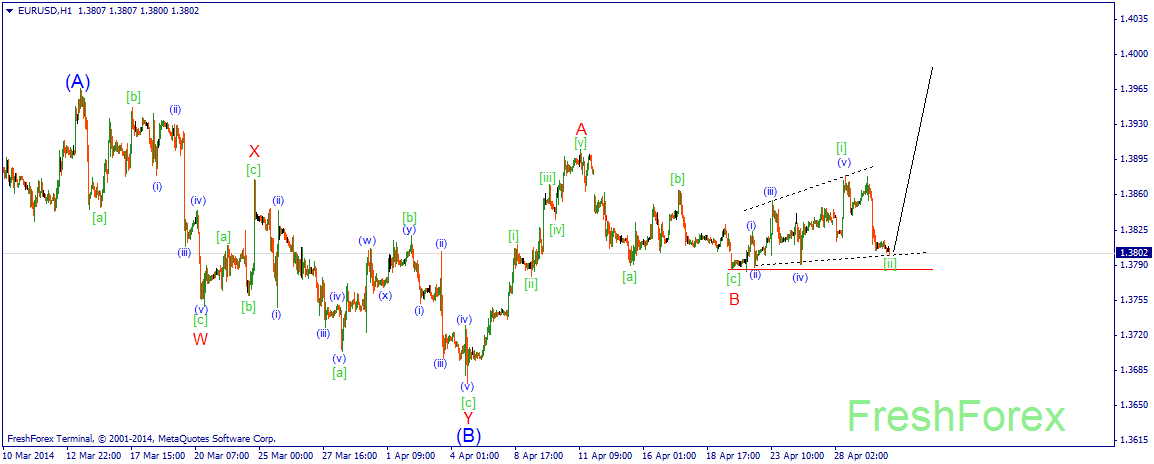Screen dimensions: 1154x464
Task: Click the 1.3860 price axis value
Action: pyautogui.click(x=1132, y=194)
